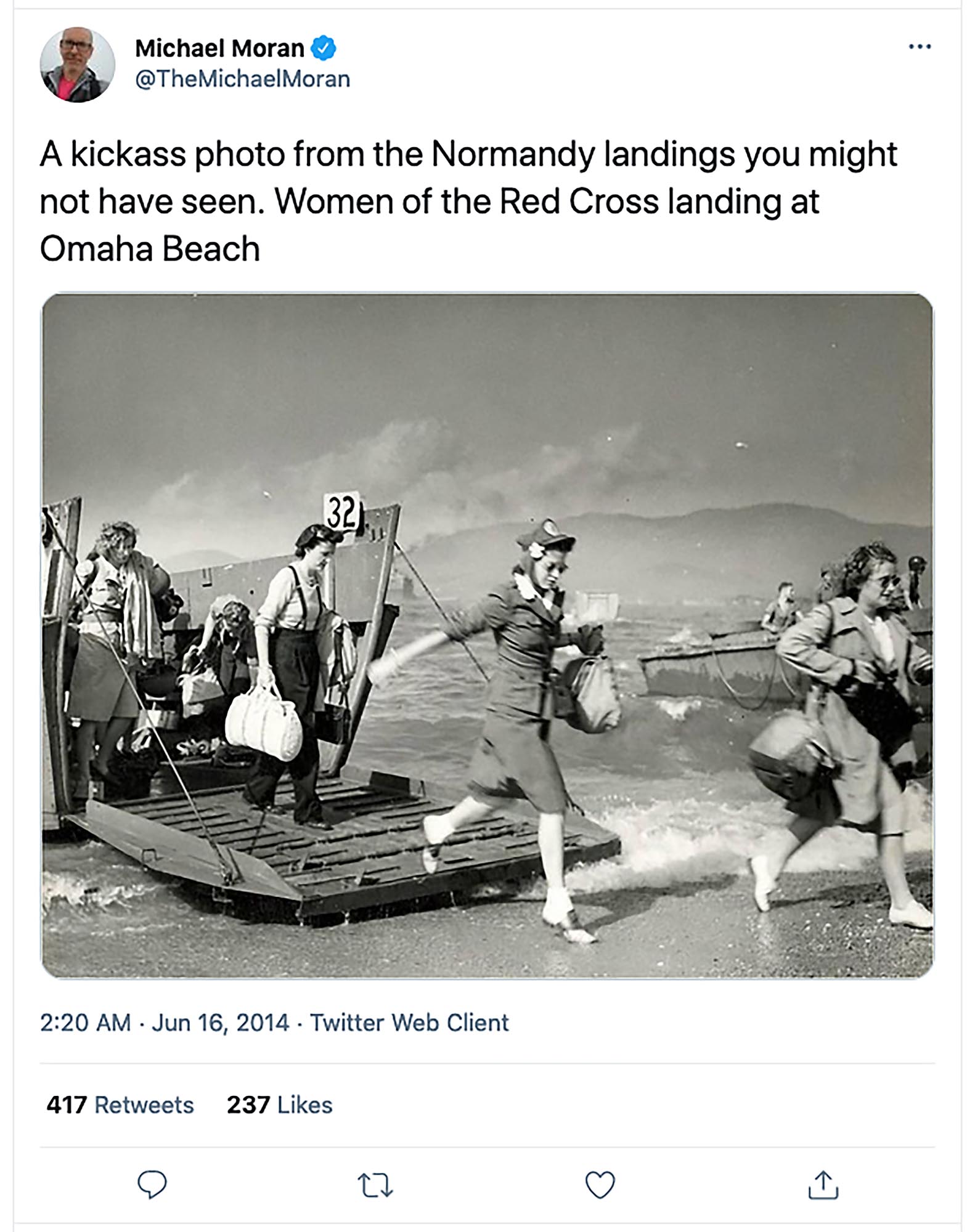Open the @TheMichaelMoran handle link

tap(242, 79)
